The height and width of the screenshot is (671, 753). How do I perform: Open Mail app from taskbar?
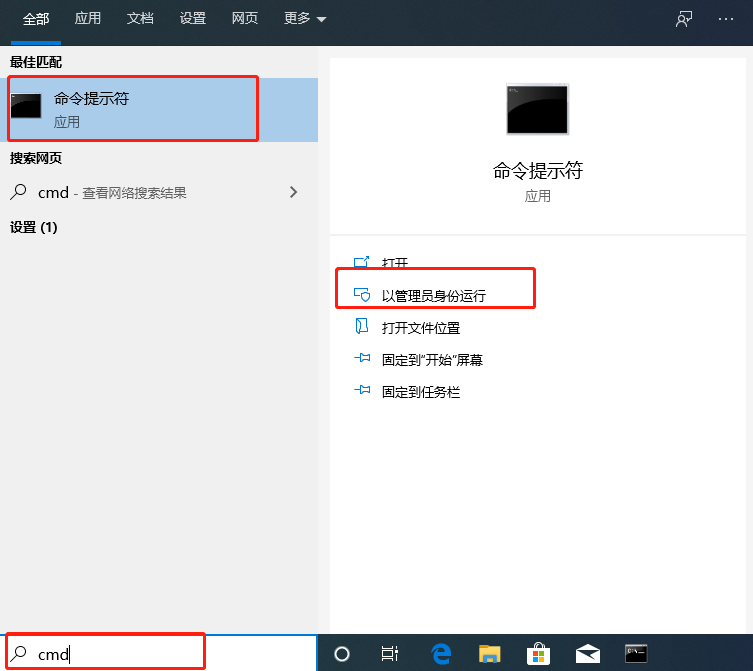(x=588, y=654)
